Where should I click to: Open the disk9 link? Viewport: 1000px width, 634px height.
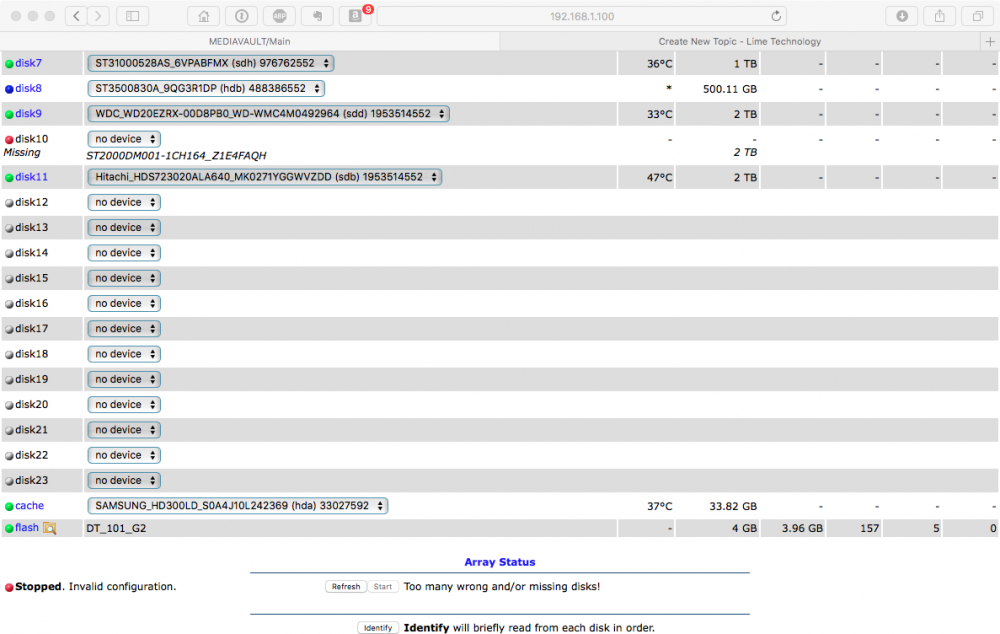[x=28, y=114]
